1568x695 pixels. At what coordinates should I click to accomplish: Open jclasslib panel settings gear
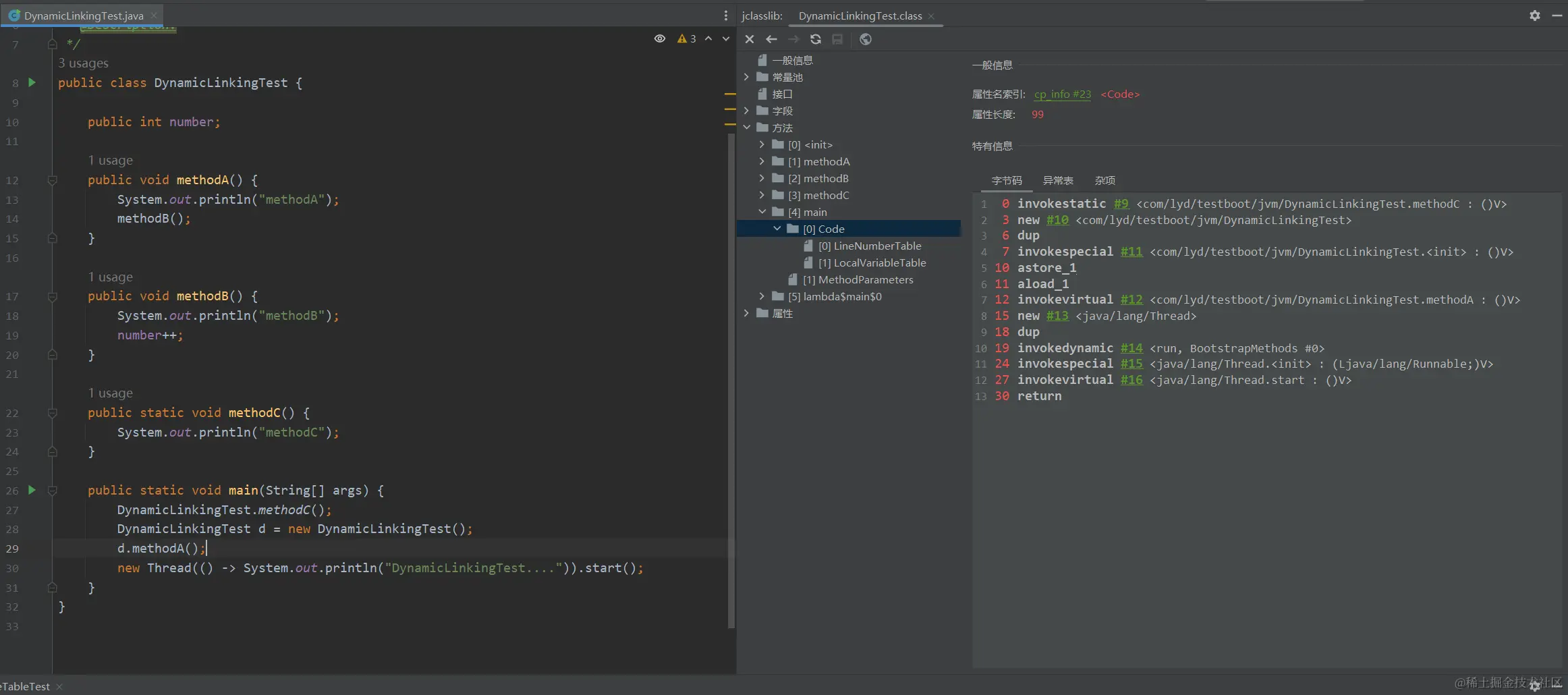(x=1535, y=16)
